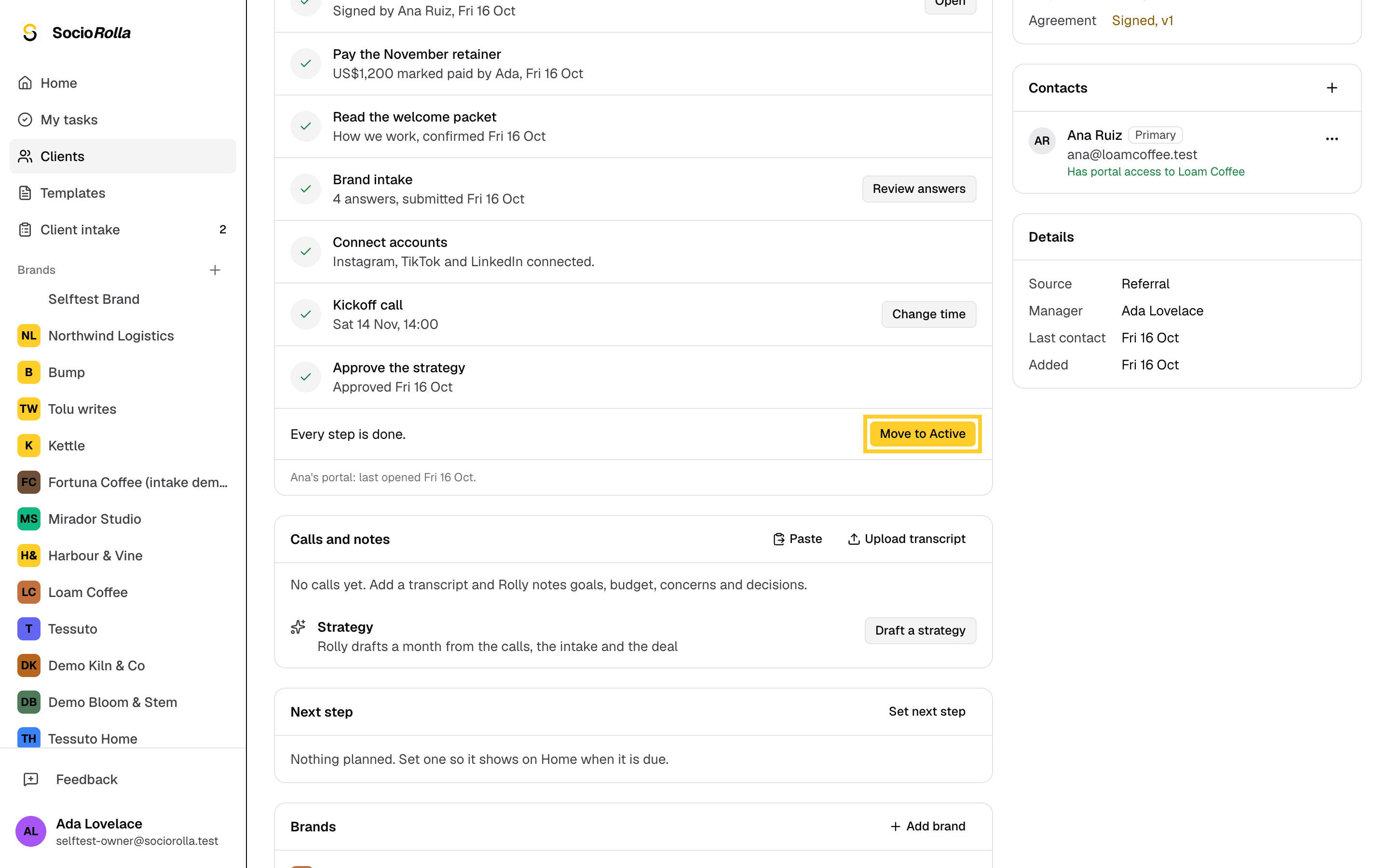Click the My tasks check-circle icon
This screenshot has width=1389, height=868.
pos(25,120)
